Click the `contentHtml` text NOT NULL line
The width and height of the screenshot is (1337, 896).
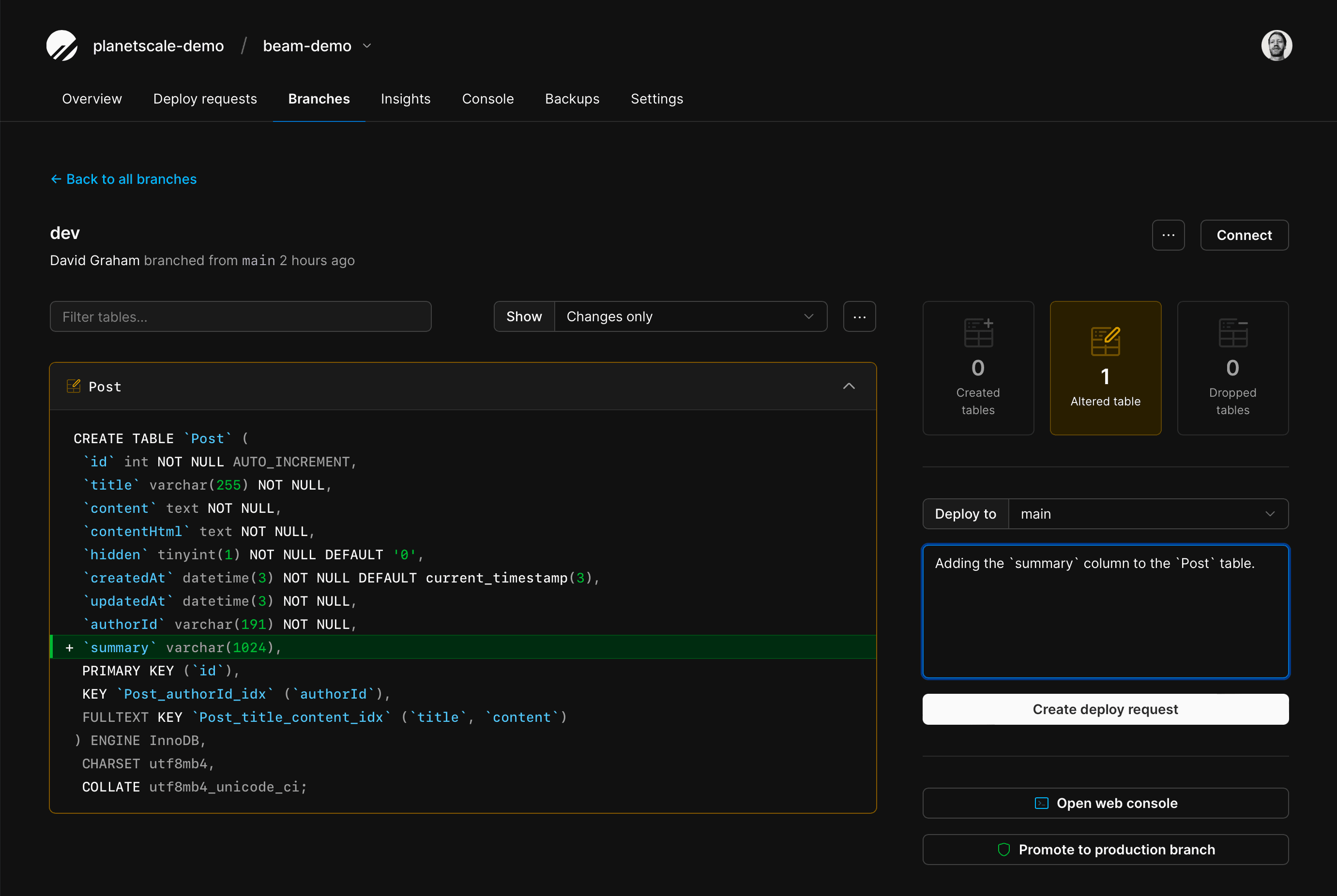(x=198, y=531)
